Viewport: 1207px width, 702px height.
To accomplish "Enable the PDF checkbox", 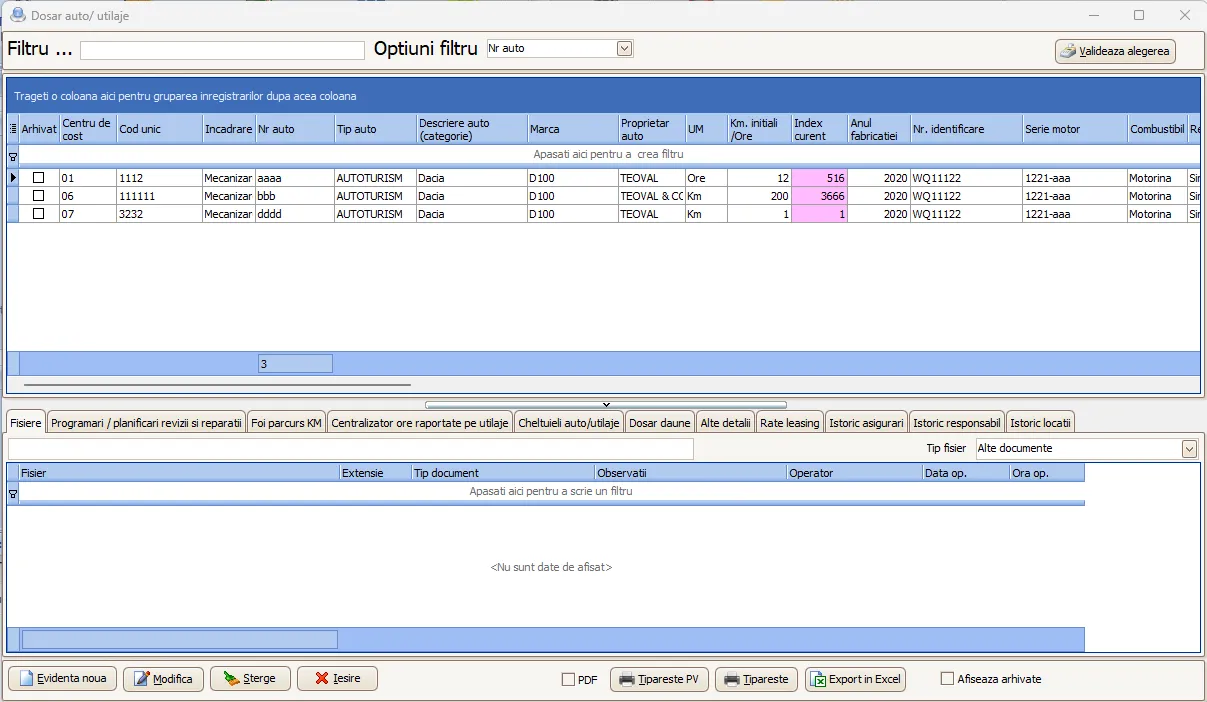I will pos(568,680).
